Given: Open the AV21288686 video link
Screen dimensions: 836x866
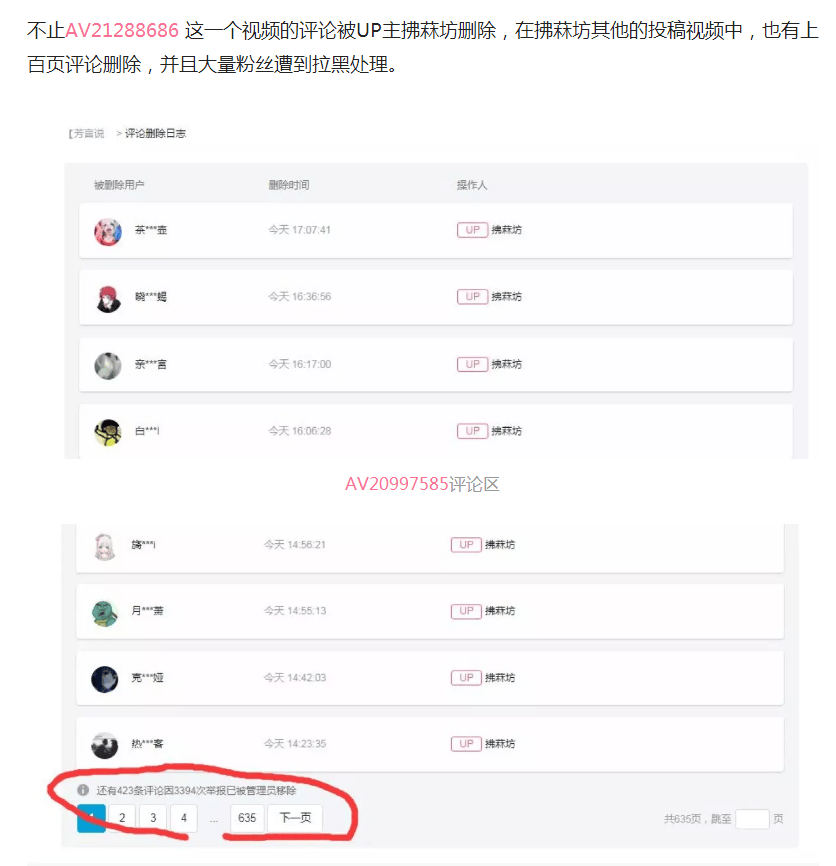Looking at the screenshot, I should 122,30.
